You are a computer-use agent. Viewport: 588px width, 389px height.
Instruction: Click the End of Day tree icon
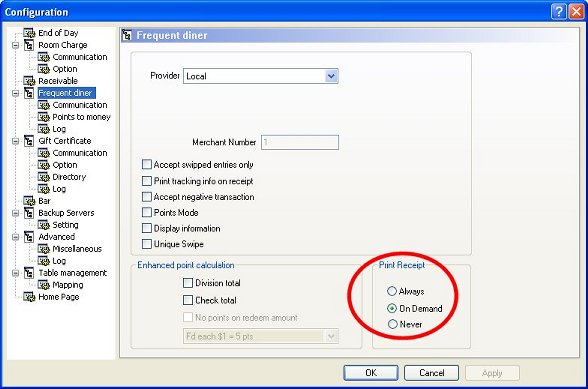[x=29, y=33]
